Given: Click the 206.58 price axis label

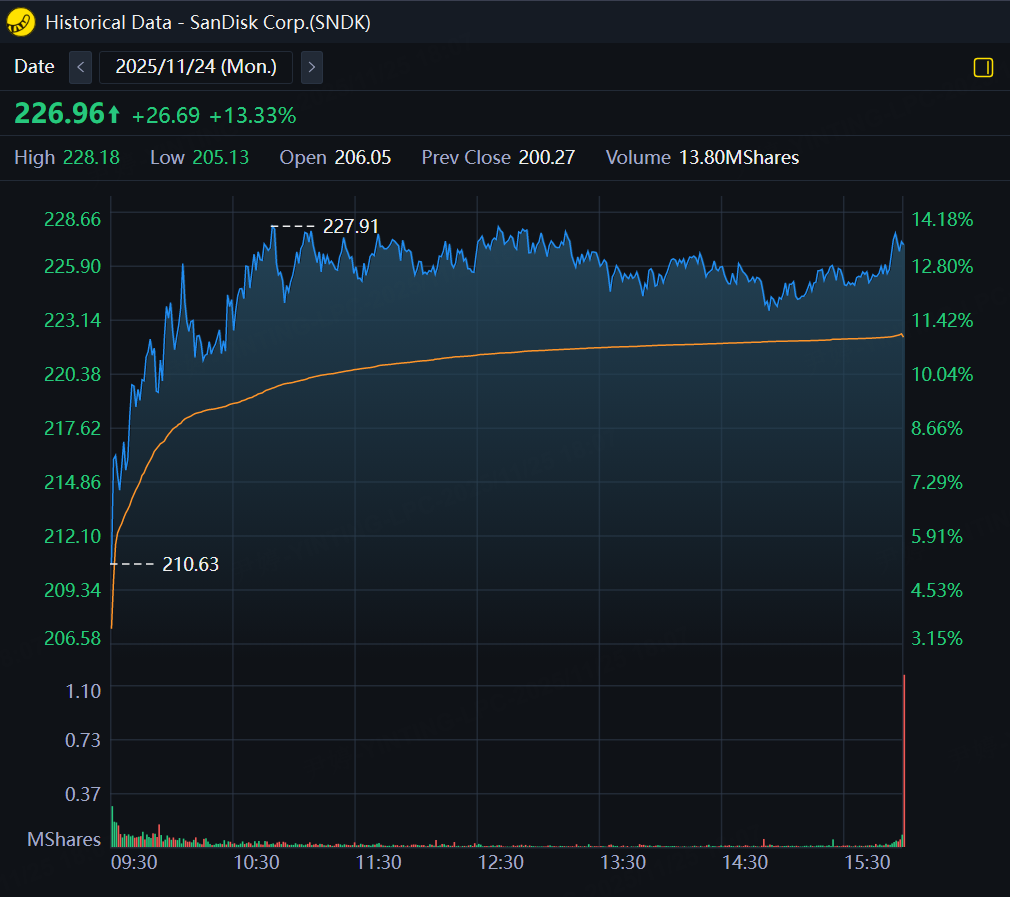Looking at the screenshot, I should (72, 639).
